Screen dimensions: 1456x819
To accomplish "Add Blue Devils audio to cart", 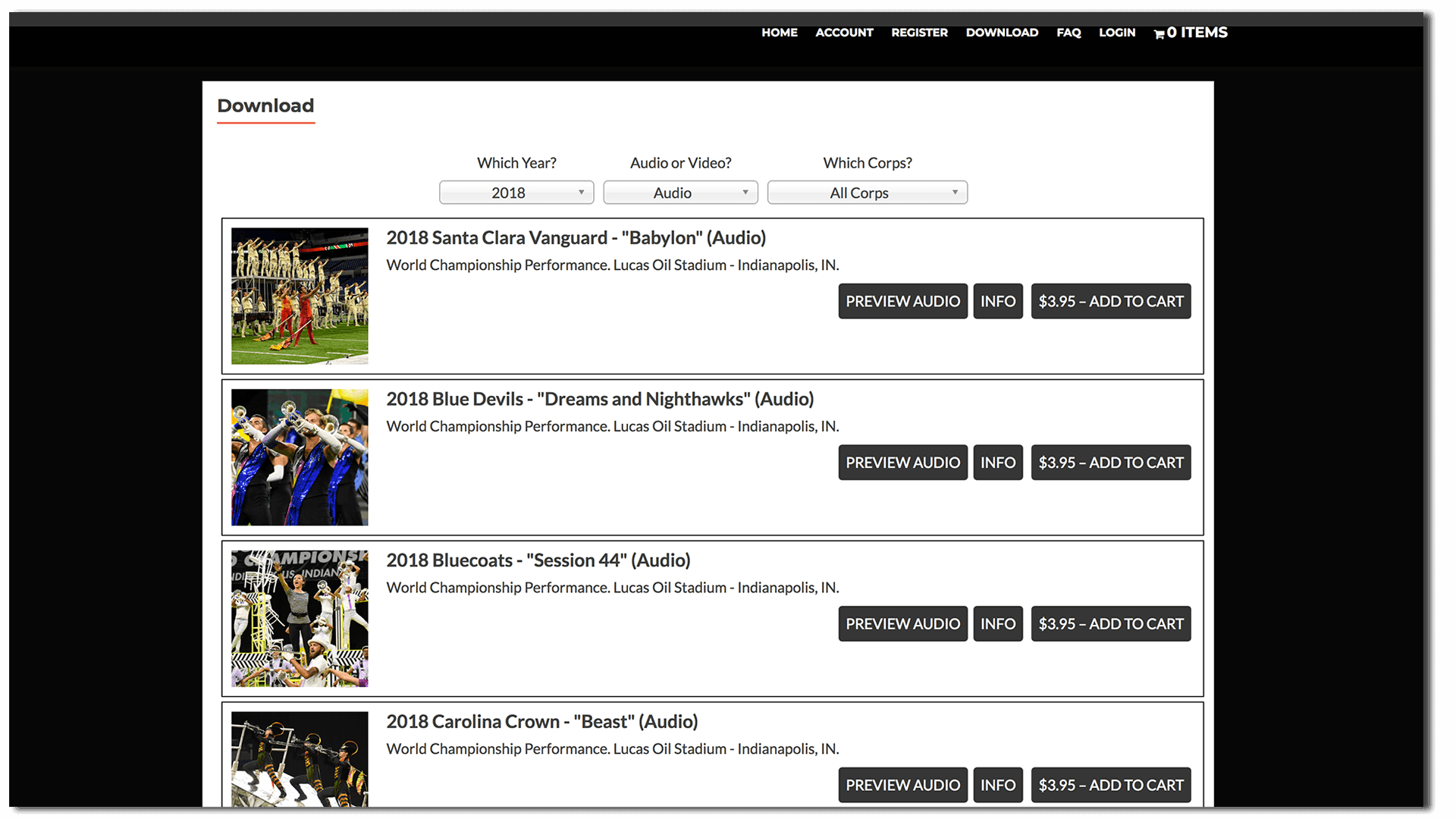I will point(1110,463).
